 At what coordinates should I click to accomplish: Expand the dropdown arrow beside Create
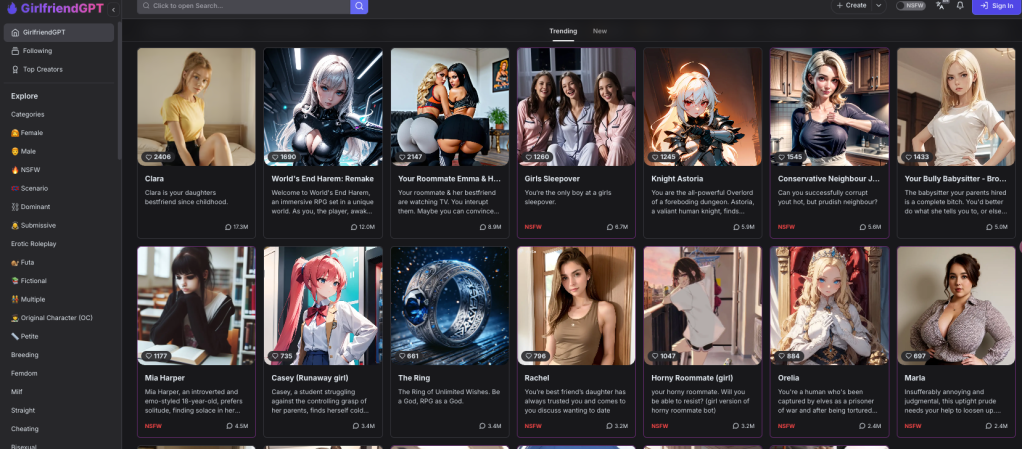click(x=879, y=6)
